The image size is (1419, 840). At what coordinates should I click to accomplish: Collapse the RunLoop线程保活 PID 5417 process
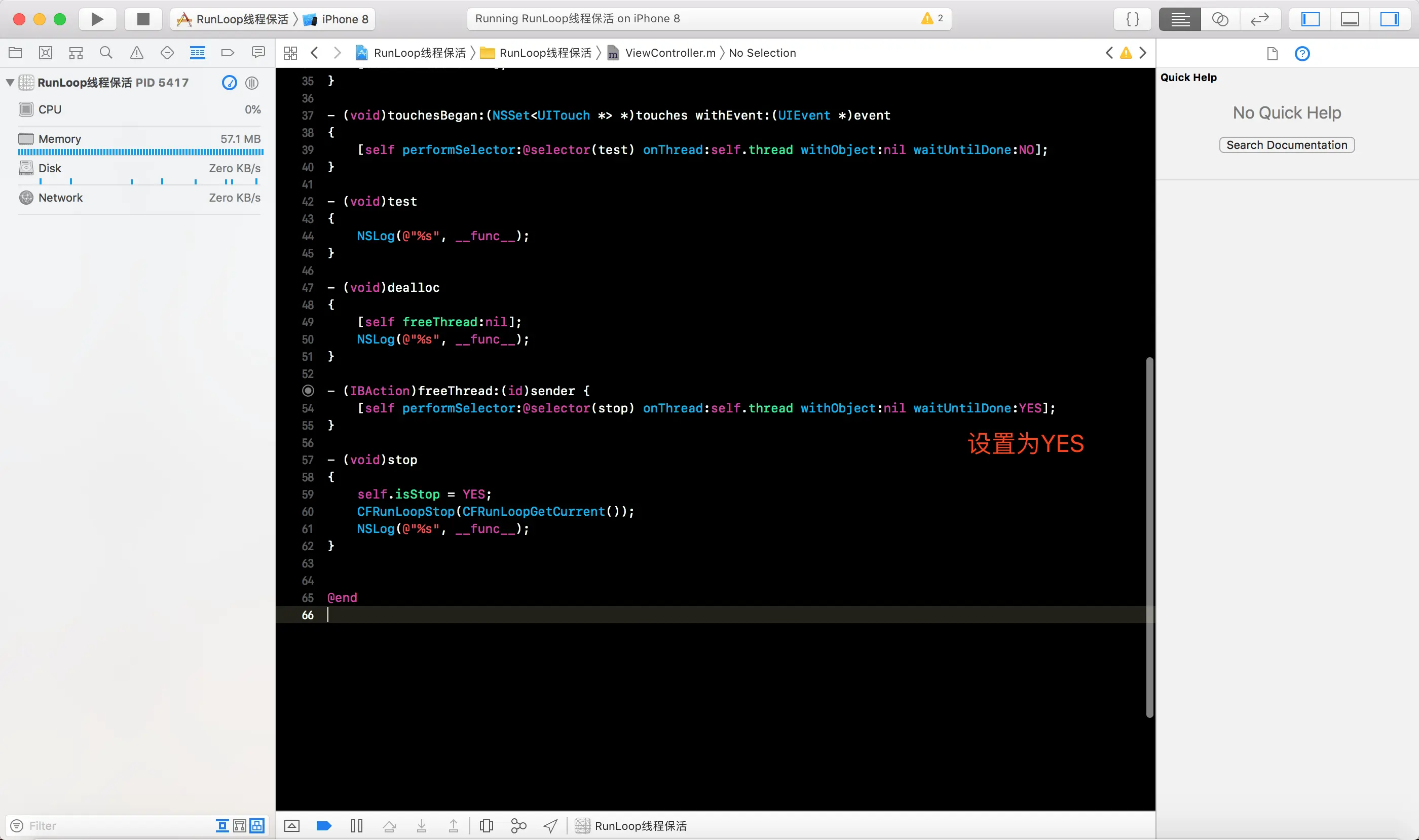pos(10,83)
